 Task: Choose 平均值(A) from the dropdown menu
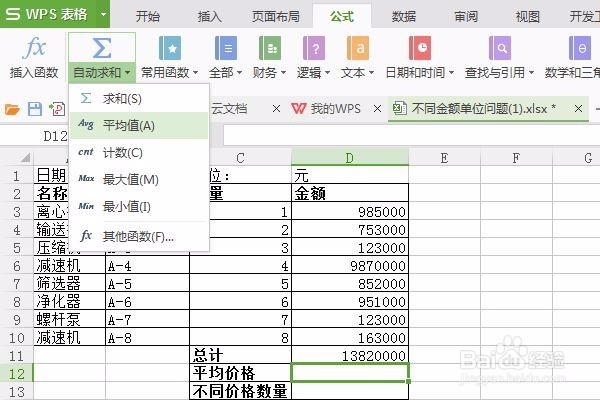[x=139, y=126]
